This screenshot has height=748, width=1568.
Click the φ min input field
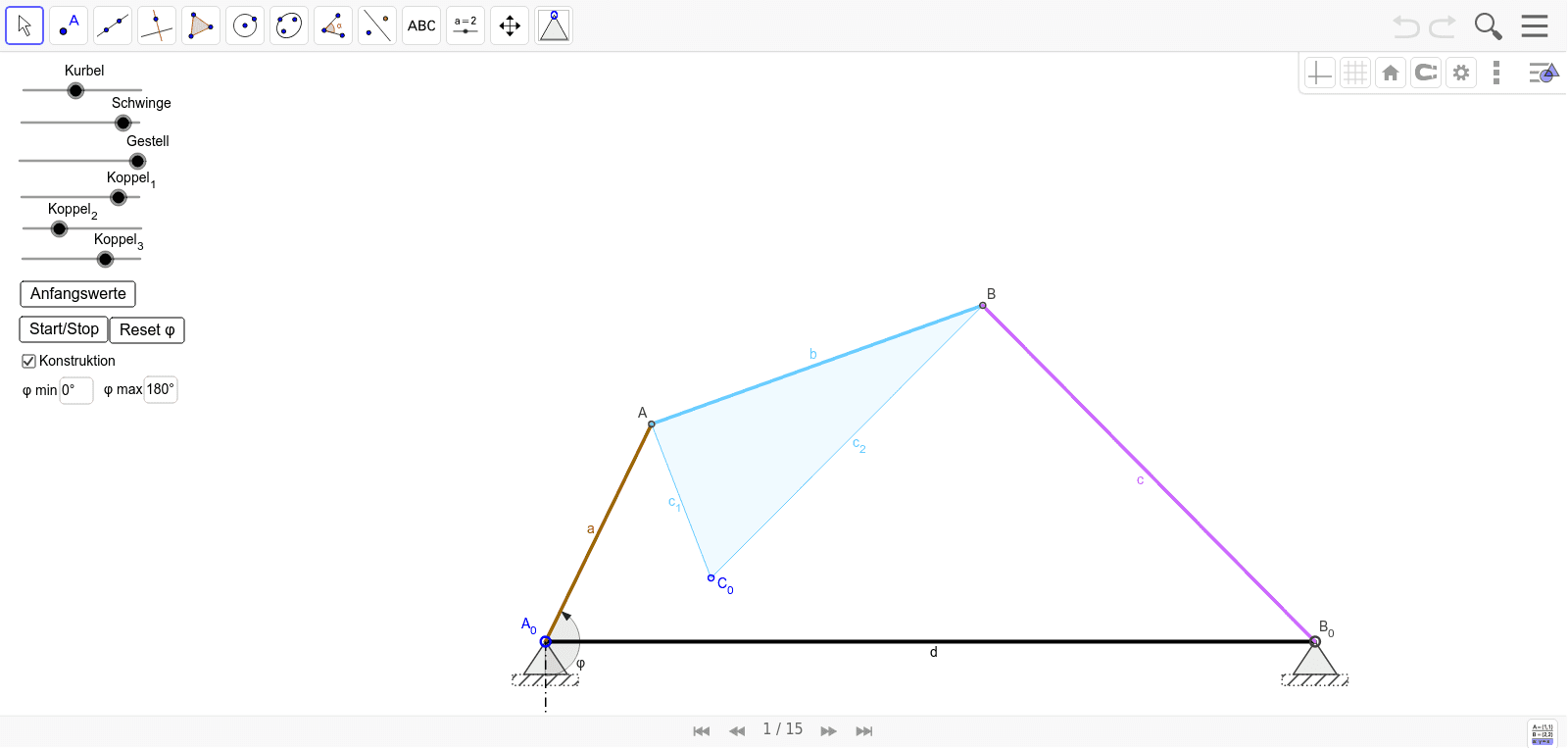click(76, 390)
